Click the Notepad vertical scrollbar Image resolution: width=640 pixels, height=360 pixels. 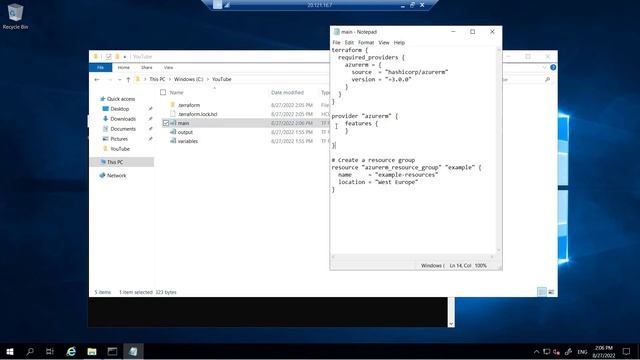[x=498, y=150]
